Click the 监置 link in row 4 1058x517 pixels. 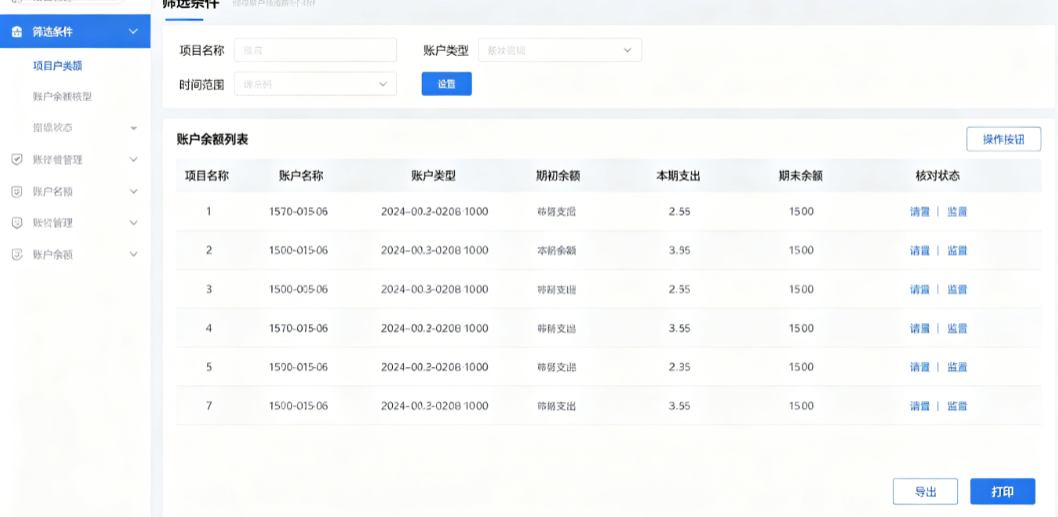pyautogui.click(x=957, y=329)
